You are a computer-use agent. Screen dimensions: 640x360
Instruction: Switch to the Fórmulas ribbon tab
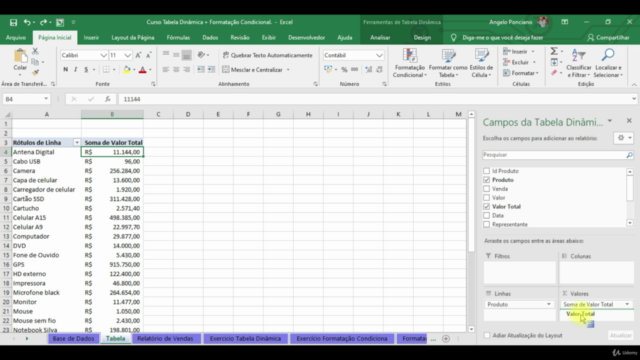click(178, 38)
